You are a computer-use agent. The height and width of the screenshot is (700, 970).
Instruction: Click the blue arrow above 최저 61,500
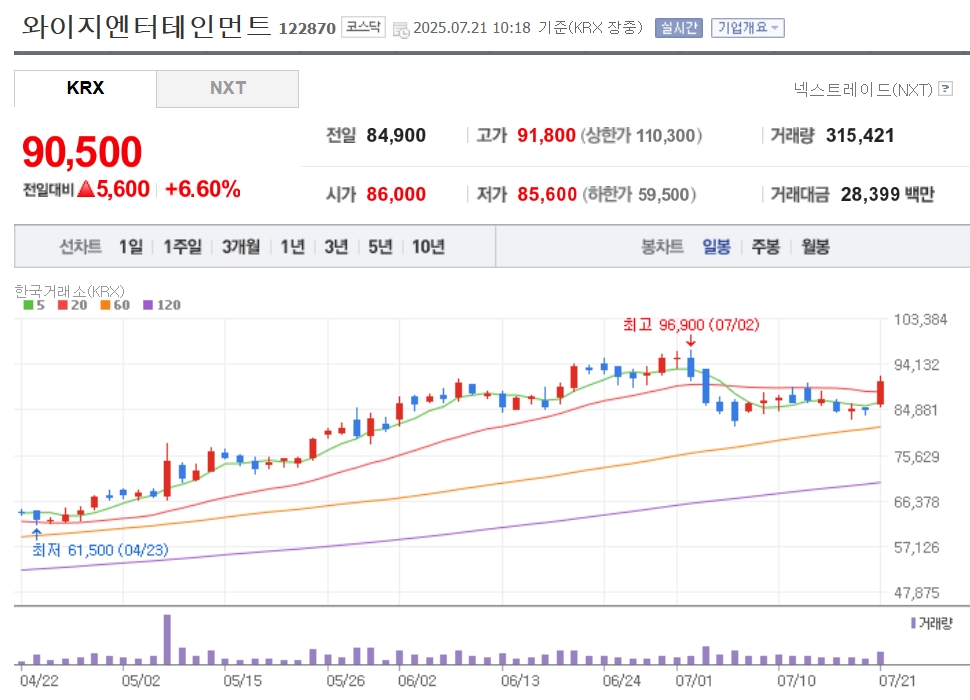[x=36, y=534]
